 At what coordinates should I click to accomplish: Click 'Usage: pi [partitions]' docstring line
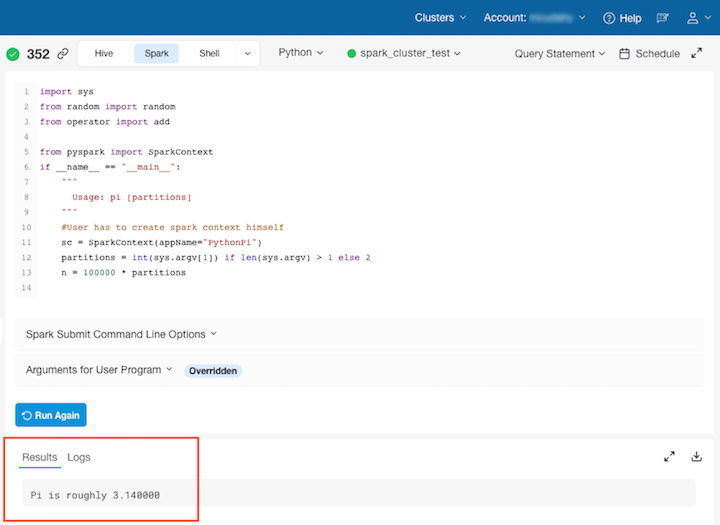click(132, 197)
